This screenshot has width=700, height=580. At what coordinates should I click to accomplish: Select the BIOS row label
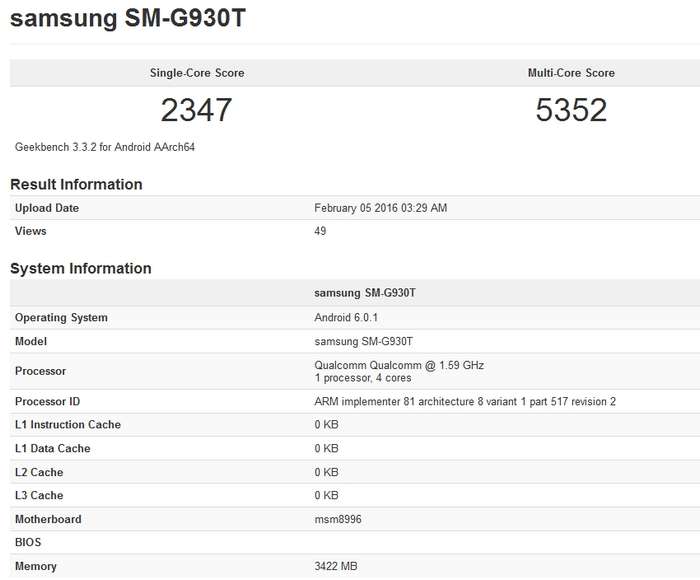[x=28, y=542]
